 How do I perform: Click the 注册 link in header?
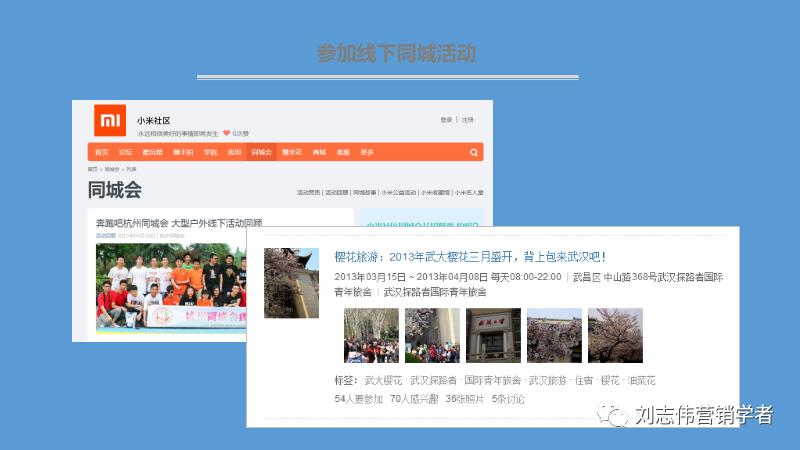tap(468, 119)
